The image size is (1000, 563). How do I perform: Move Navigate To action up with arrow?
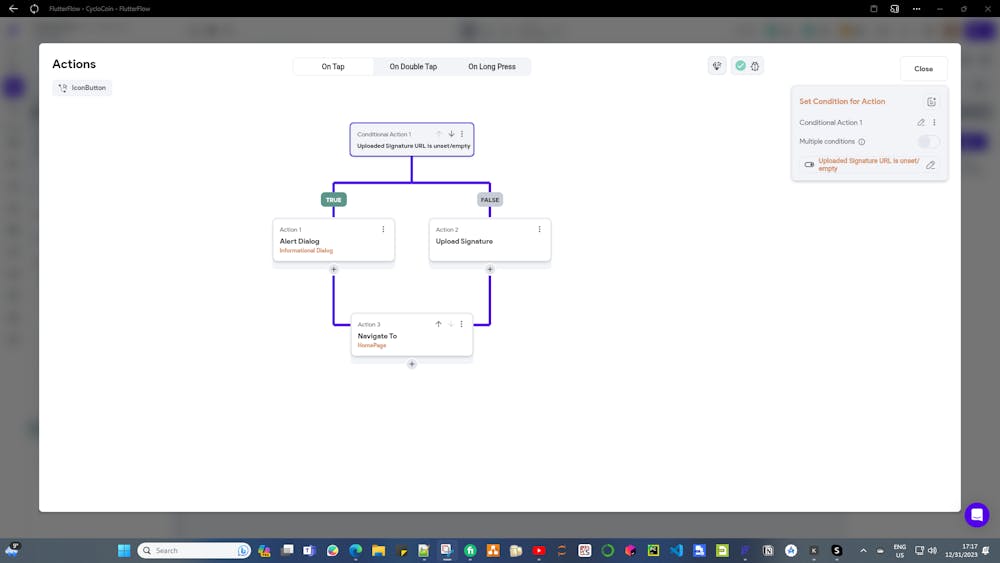[x=438, y=324]
